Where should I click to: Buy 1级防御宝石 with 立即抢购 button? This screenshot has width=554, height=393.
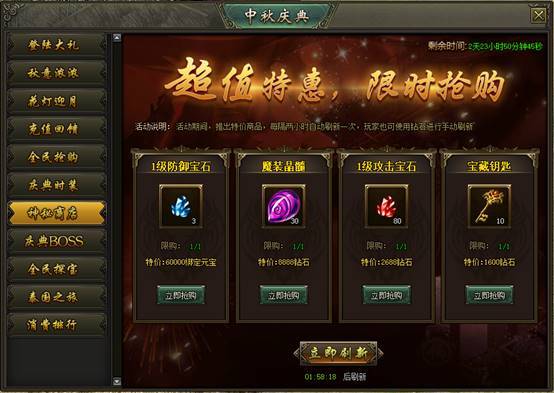click(x=181, y=295)
